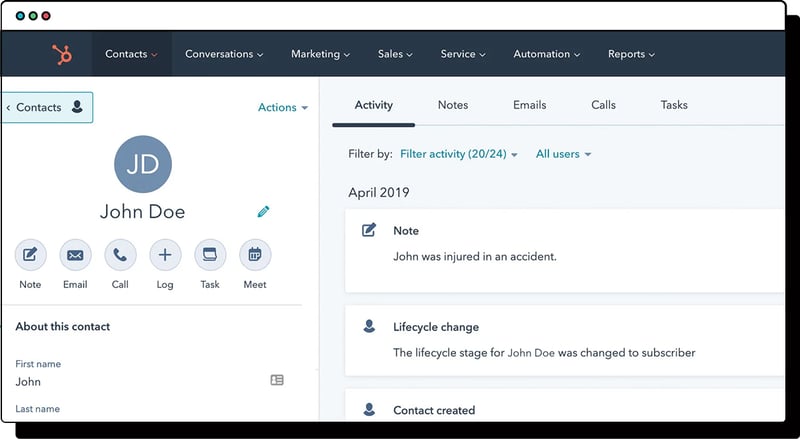The width and height of the screenshot is (800, 439).
Task: Click the Email envelope icon
Action: tap(76, 255)
